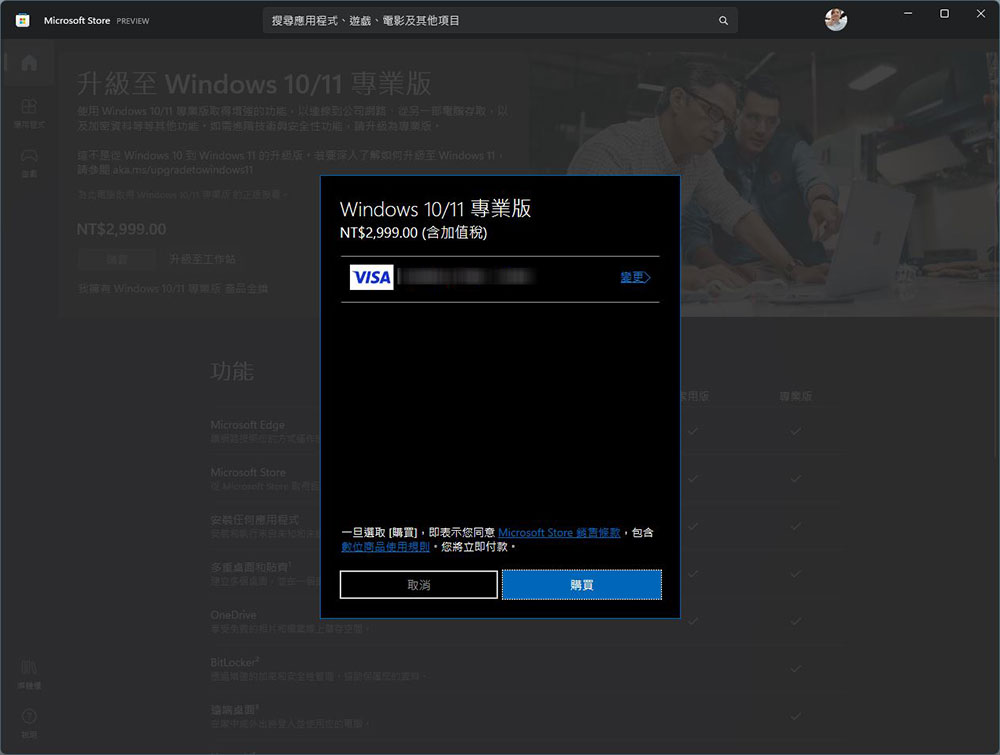Click the 功能 section heading

tap(232, 371)
